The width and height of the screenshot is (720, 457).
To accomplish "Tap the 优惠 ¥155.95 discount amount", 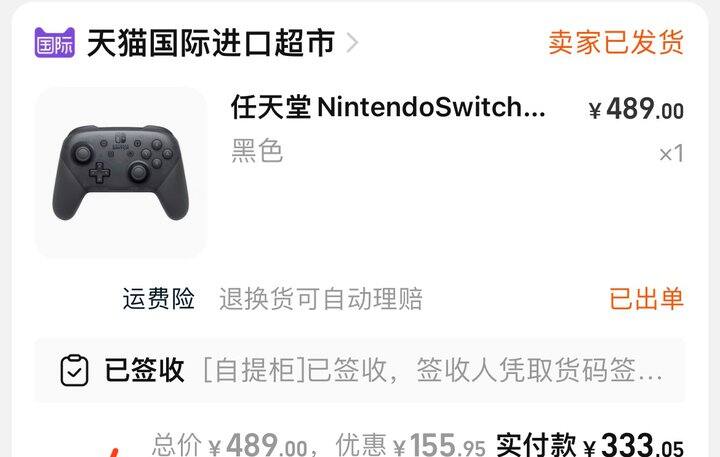I will click(410, 445).
